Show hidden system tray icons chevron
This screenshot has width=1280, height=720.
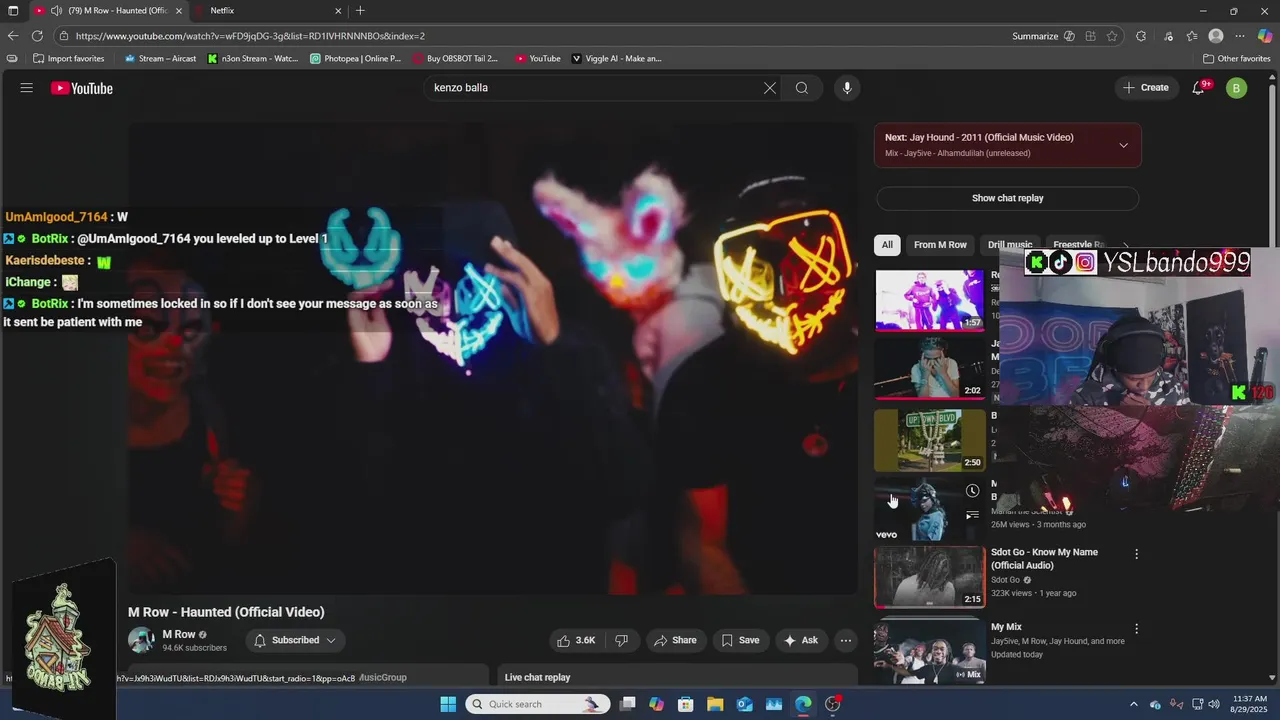[1133, 704]
